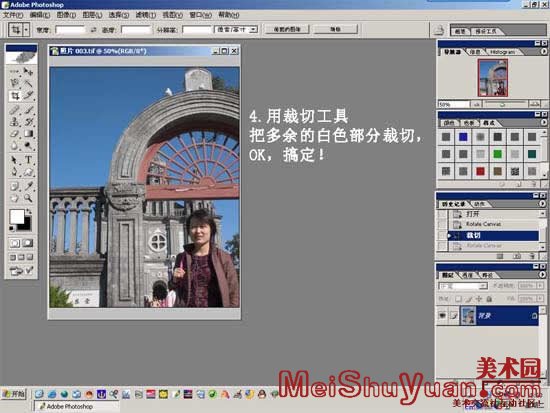Toggle history brush source box beside 裁切
Viewport: 550px width, 413px height.
tap(442, 235)
